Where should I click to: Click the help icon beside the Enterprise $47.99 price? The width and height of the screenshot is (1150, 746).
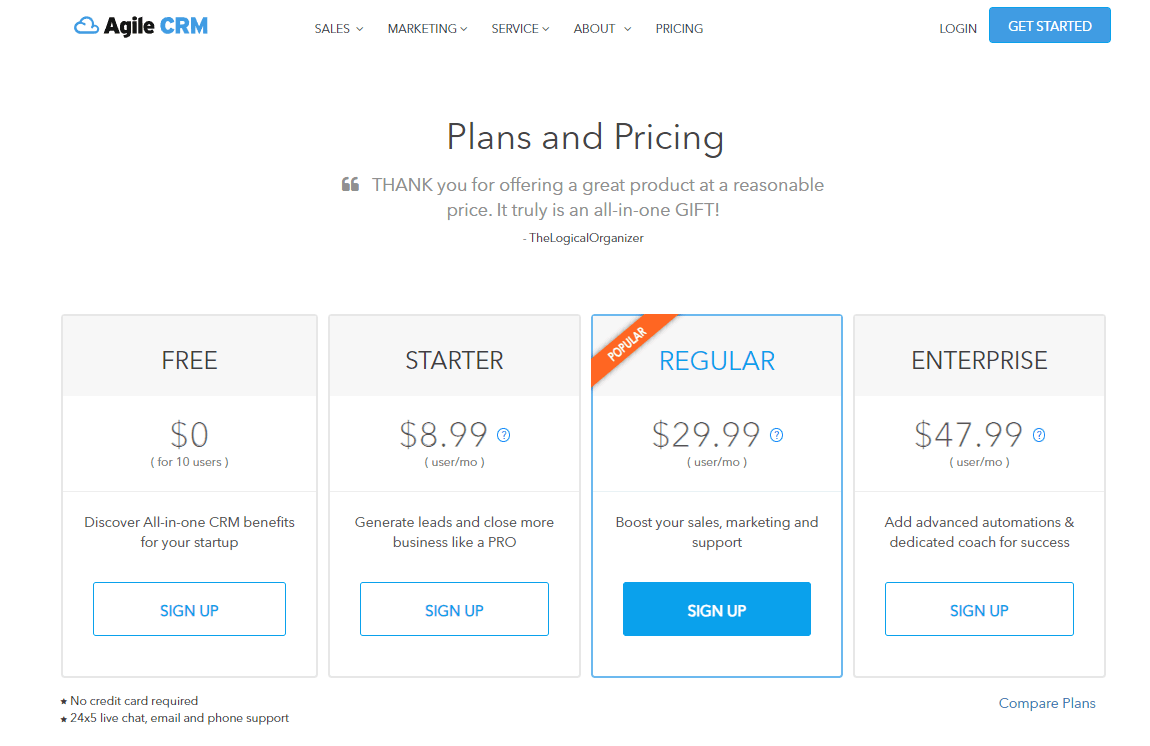[x=1039, y=434]
